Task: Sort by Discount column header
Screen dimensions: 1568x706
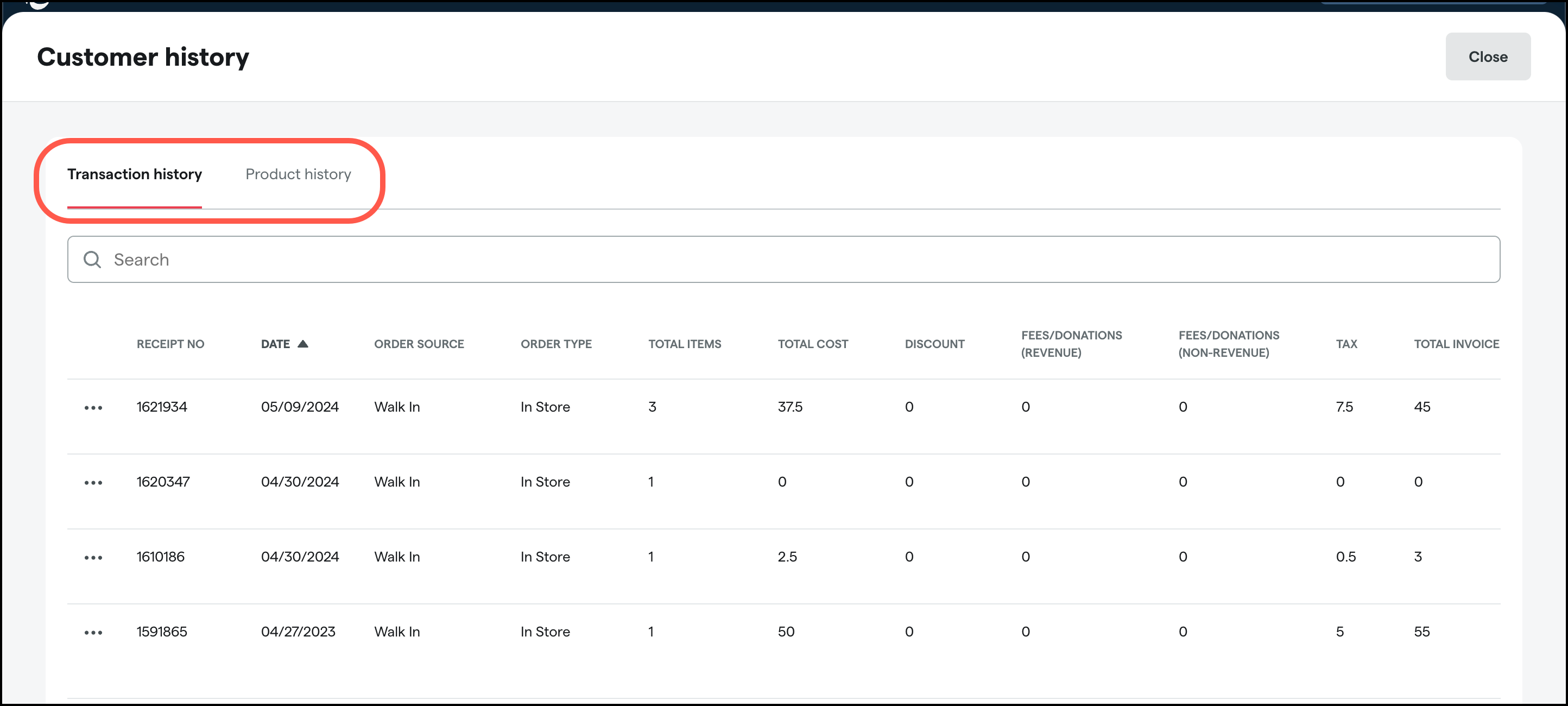Action: click(934, 344)
